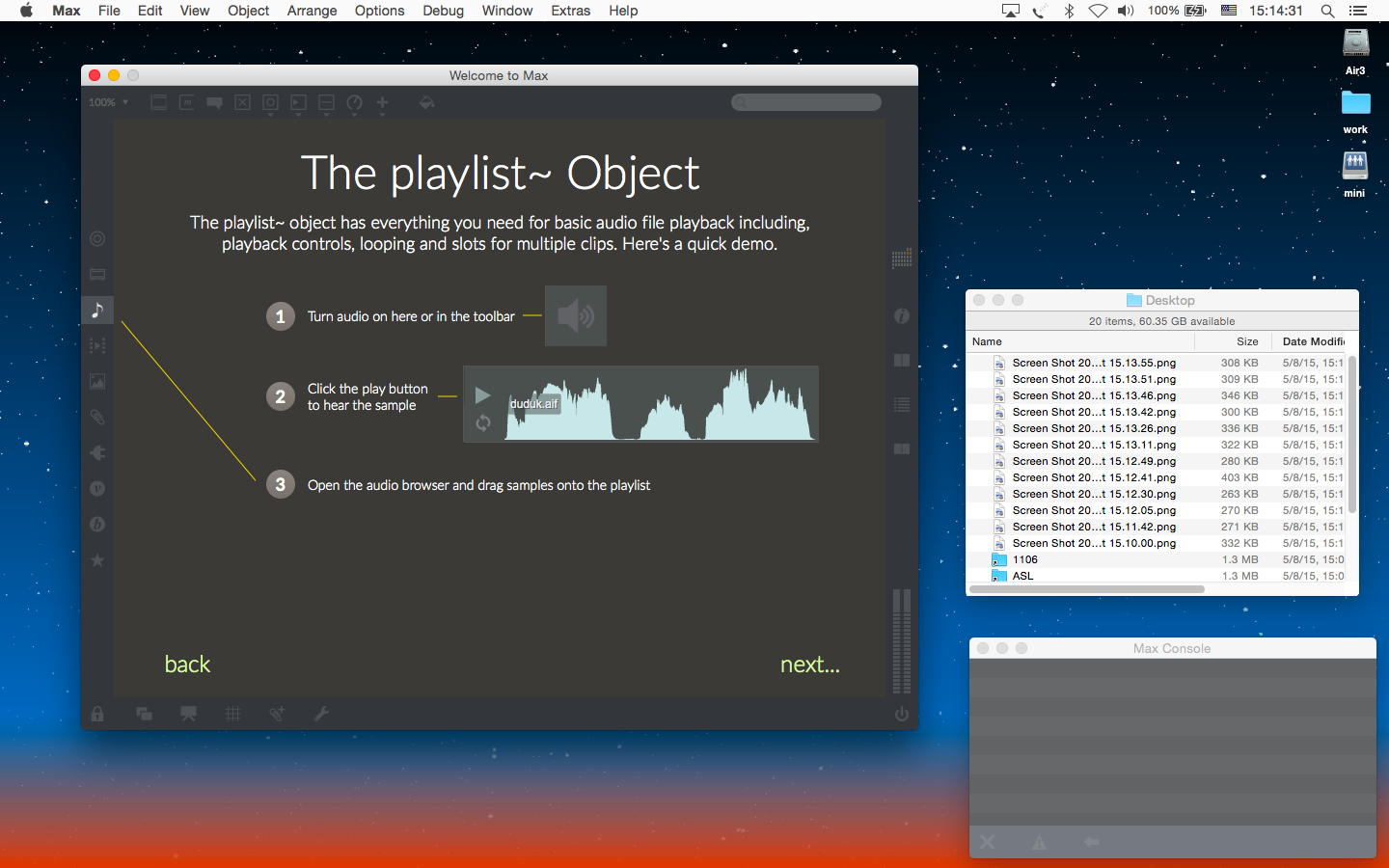Play the duduk.aif sample
This screenshot has width=1389, height=868.
click(x=483, y=395)
